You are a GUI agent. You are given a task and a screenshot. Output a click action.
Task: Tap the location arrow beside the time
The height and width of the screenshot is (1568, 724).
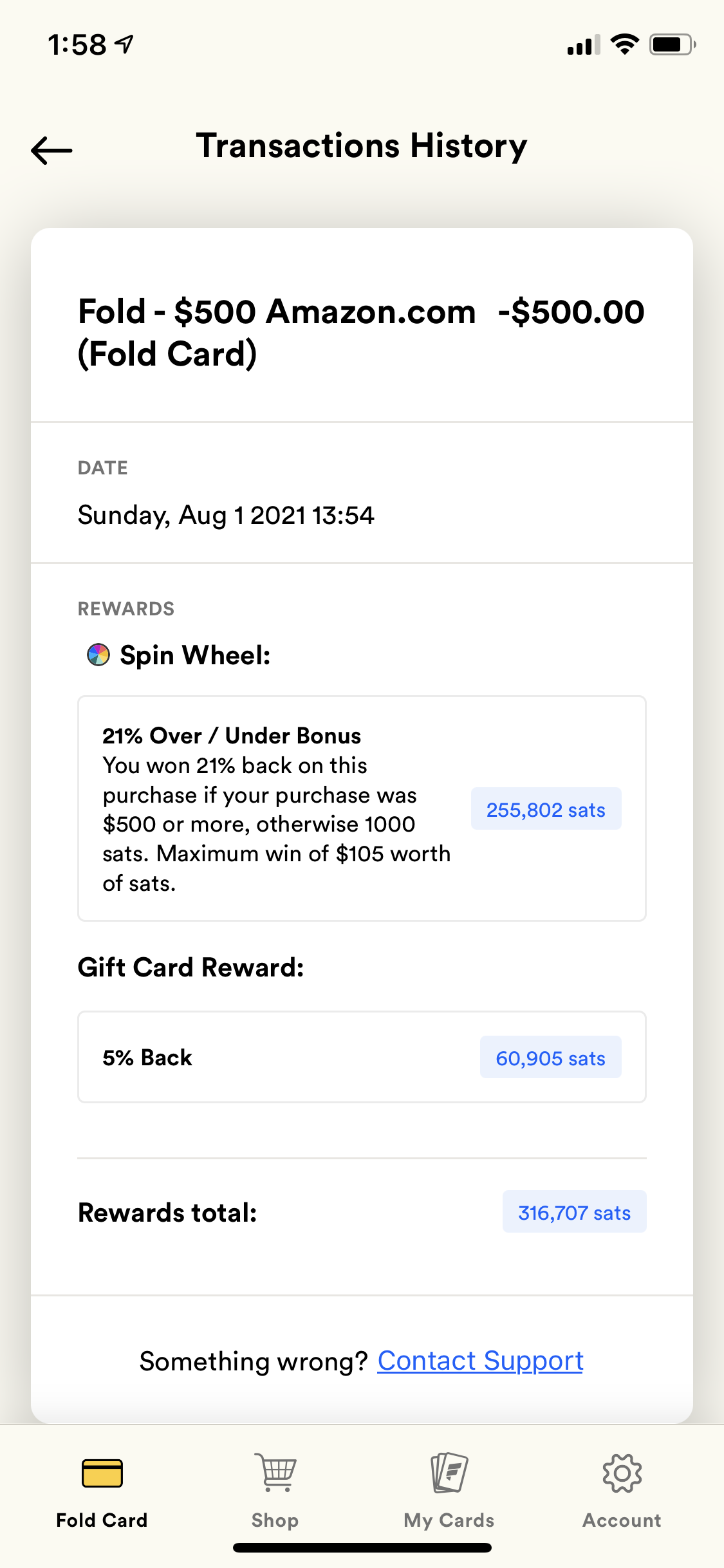124,44
